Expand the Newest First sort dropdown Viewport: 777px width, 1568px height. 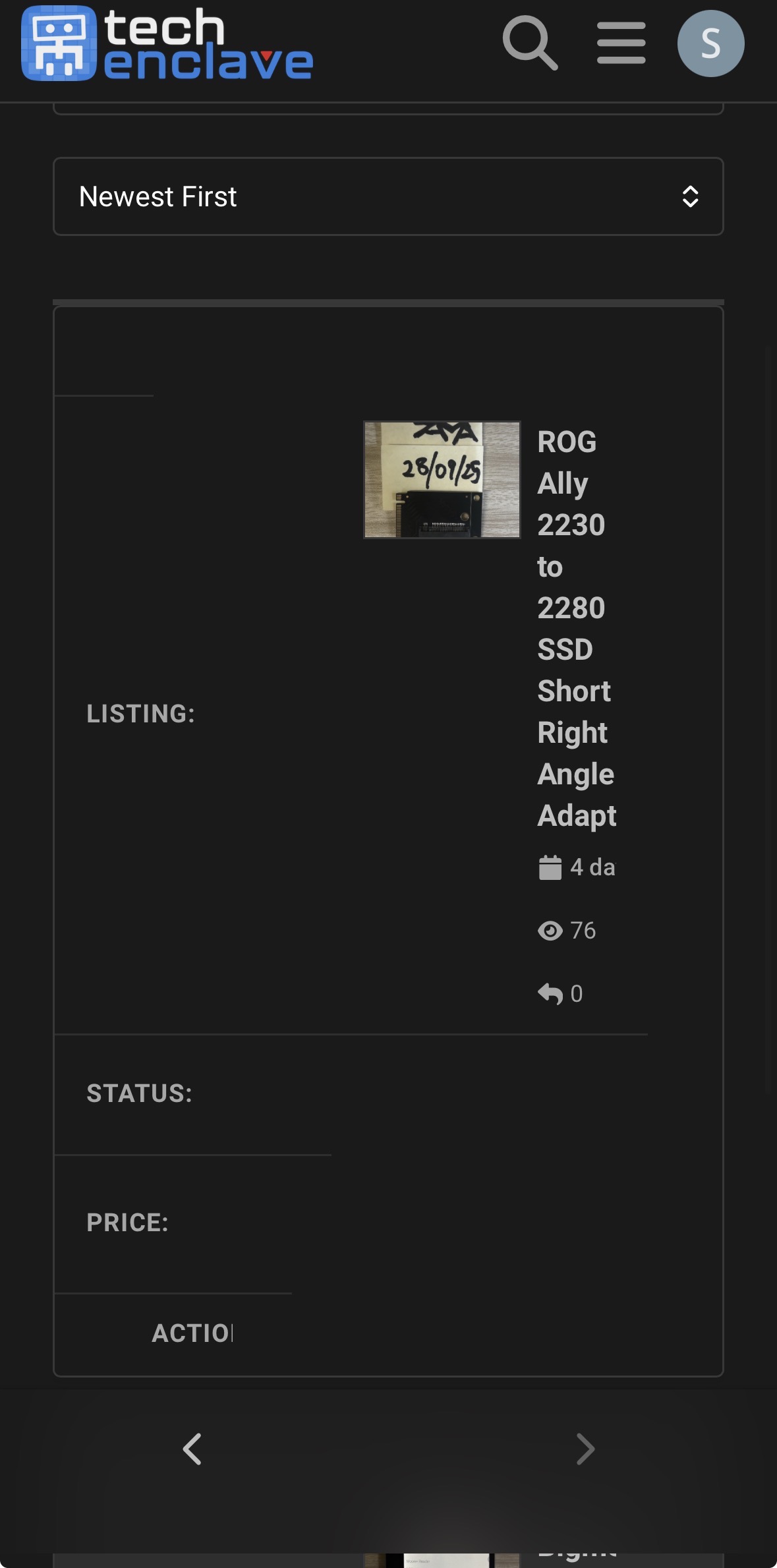[388, 196]
